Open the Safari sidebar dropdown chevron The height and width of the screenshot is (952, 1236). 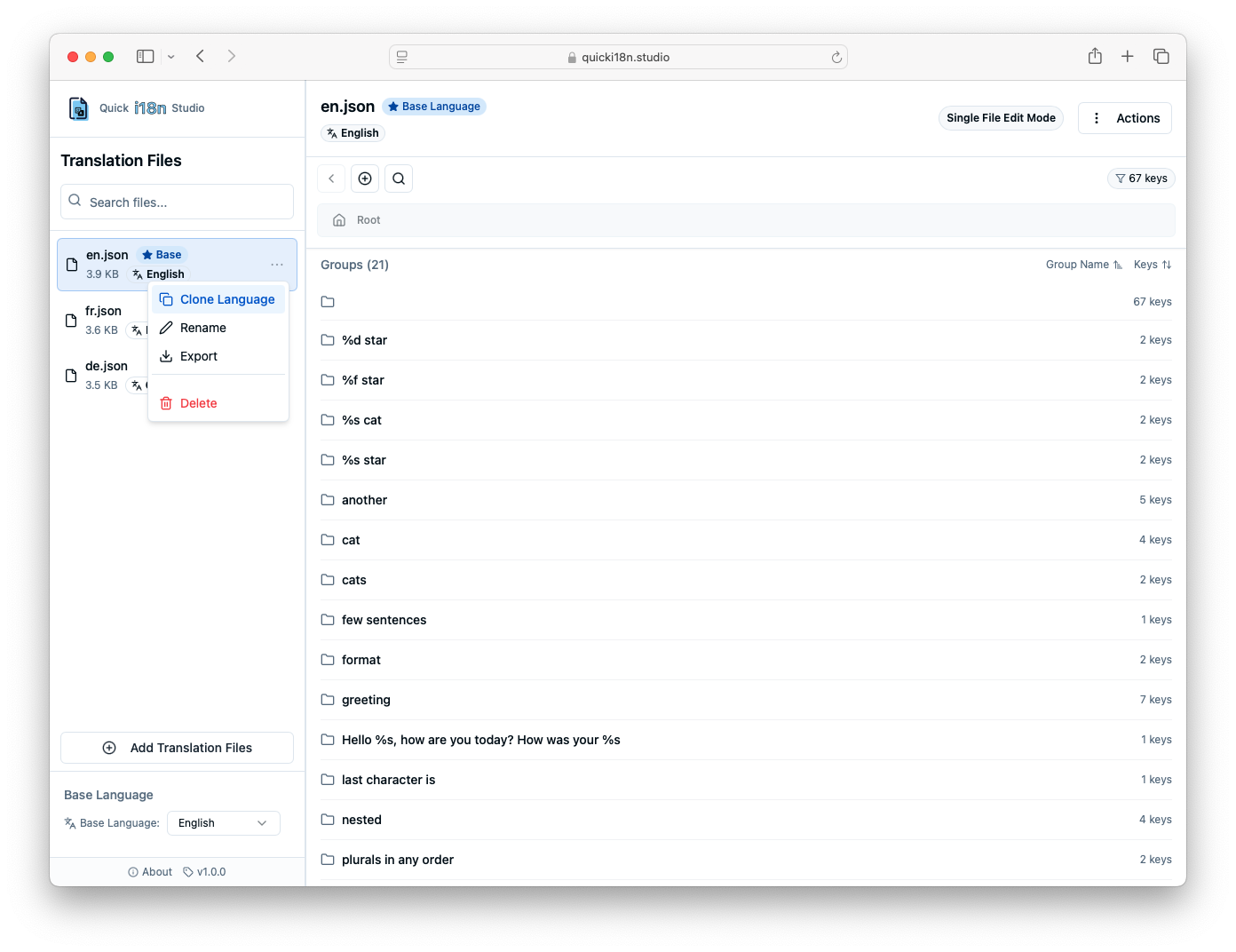170,56
